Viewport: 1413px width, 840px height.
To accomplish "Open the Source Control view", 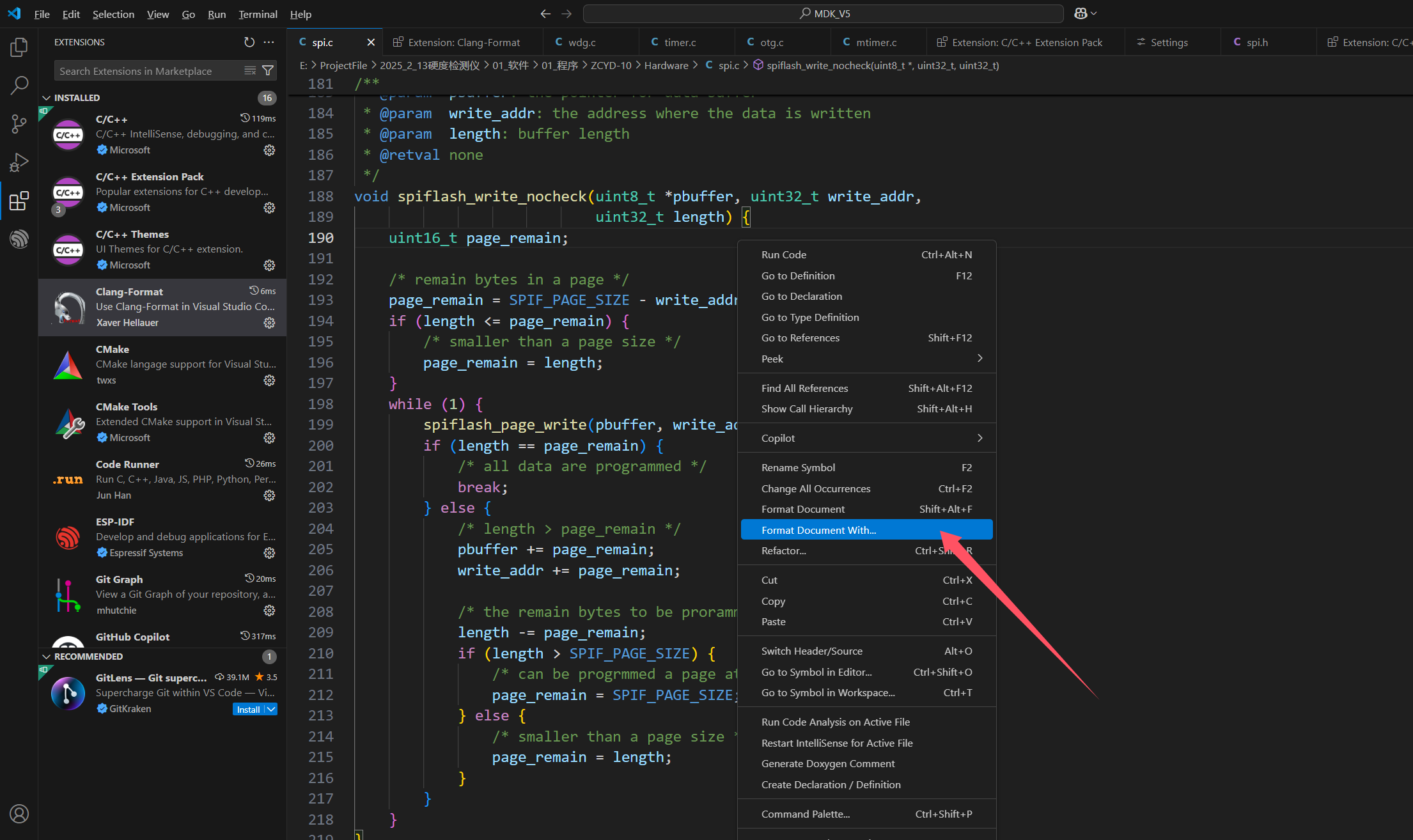I will pyautogui.click(x=19, y=123).
